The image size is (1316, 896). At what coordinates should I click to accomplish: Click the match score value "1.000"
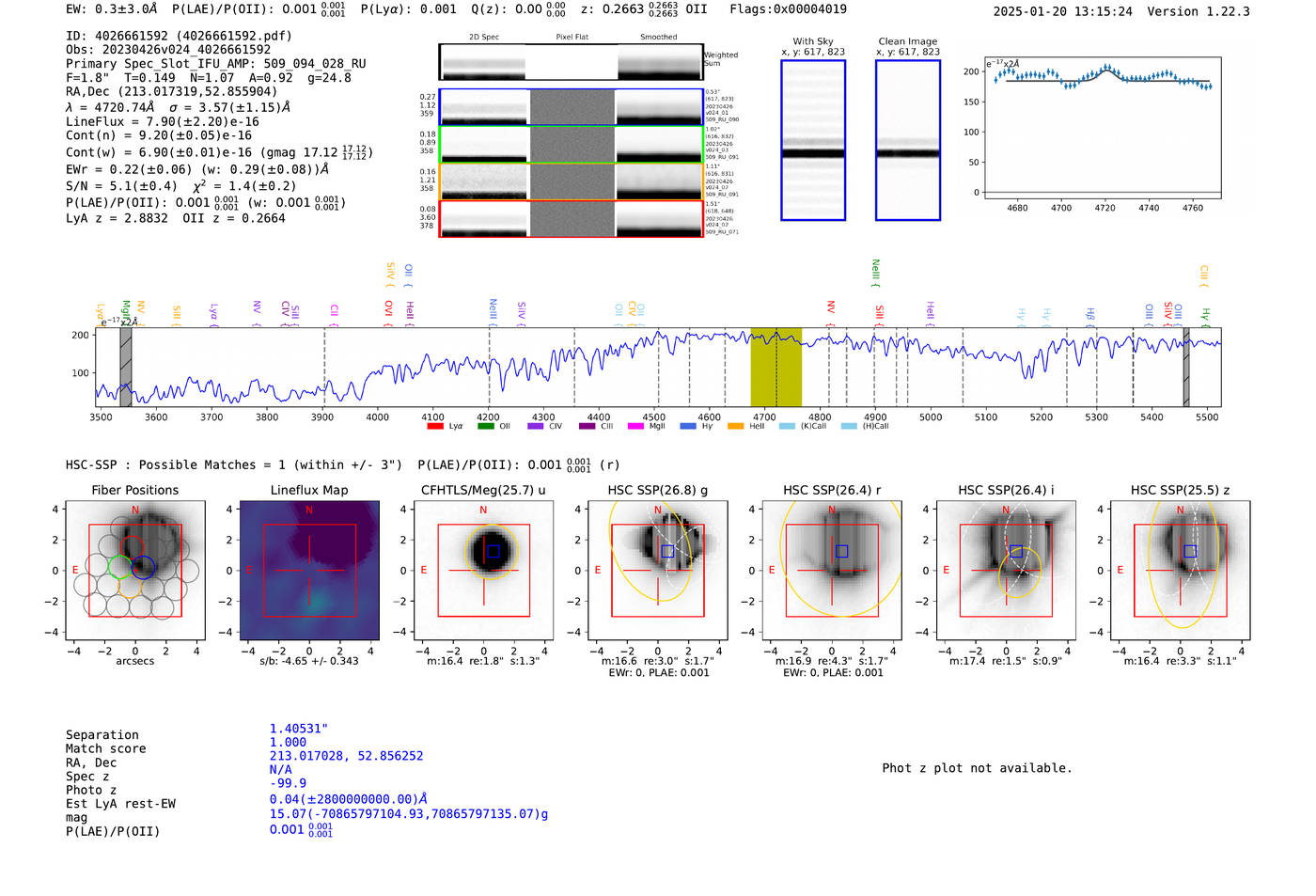288,742
